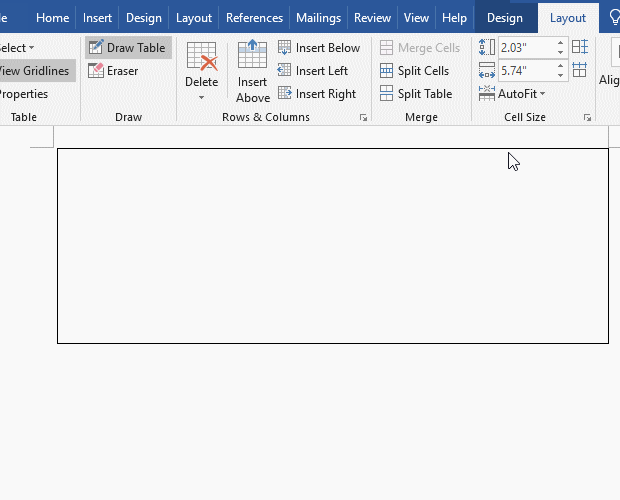Click Insert Below row icon

click(x=285, y=48)
